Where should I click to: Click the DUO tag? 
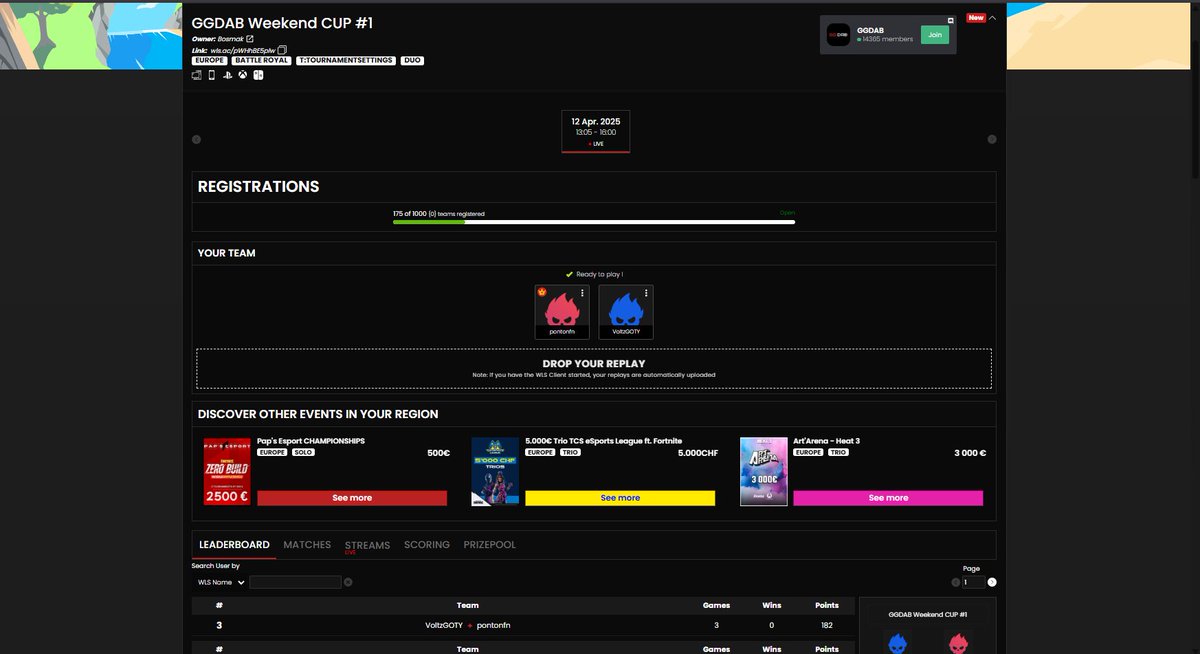(x=412, y=60)
